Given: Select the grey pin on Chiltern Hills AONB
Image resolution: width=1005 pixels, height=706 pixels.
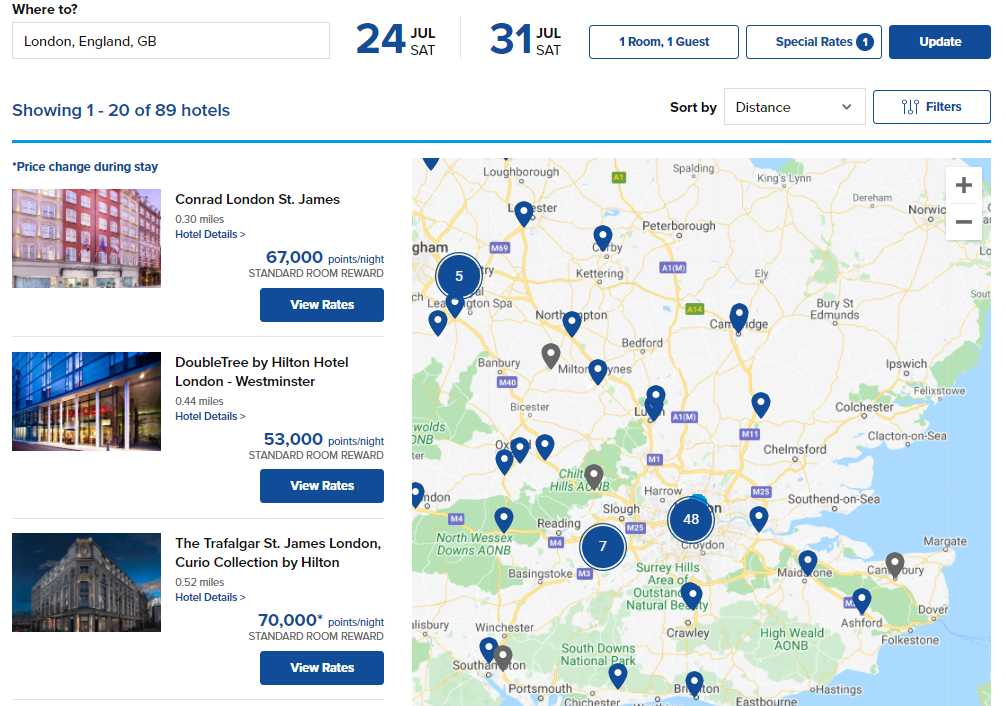Looking at the screenshot, I should [x=594, y=477].
